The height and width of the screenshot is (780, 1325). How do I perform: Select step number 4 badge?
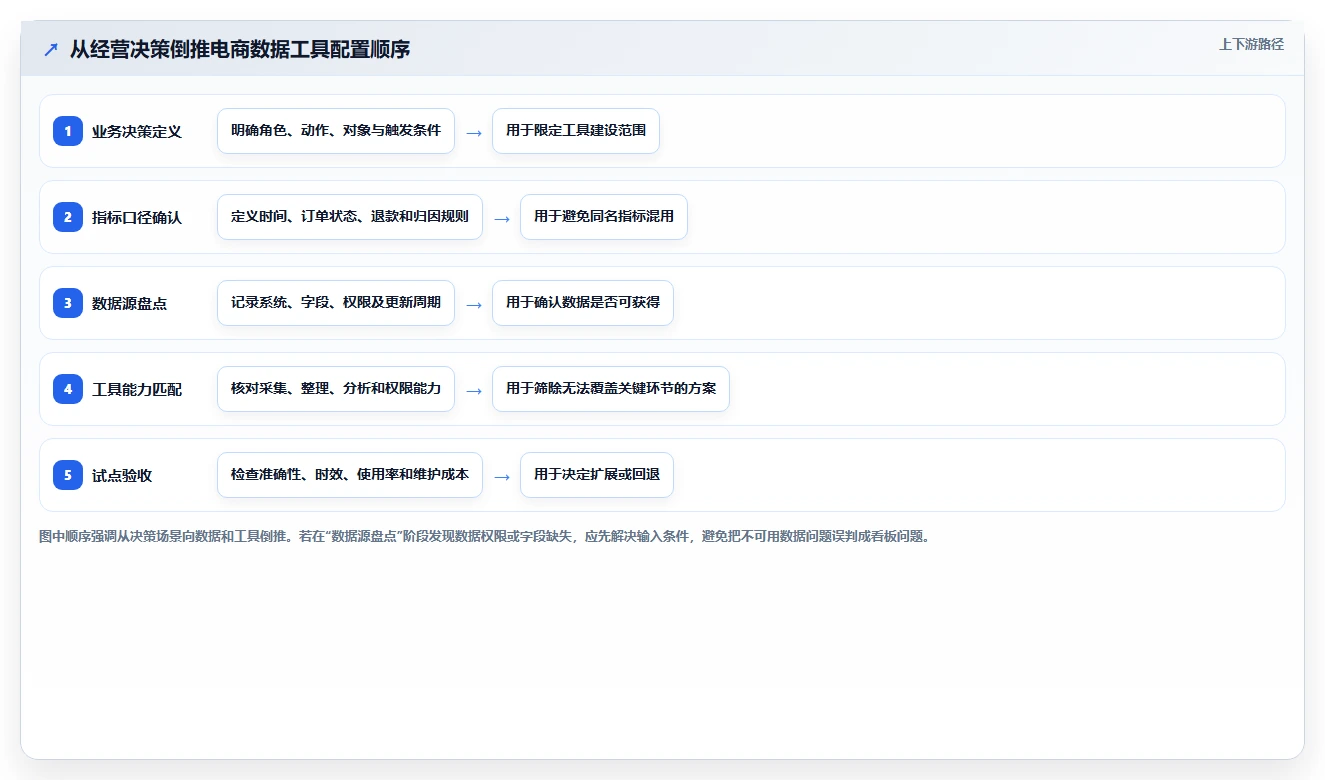[x=68, y=389]
